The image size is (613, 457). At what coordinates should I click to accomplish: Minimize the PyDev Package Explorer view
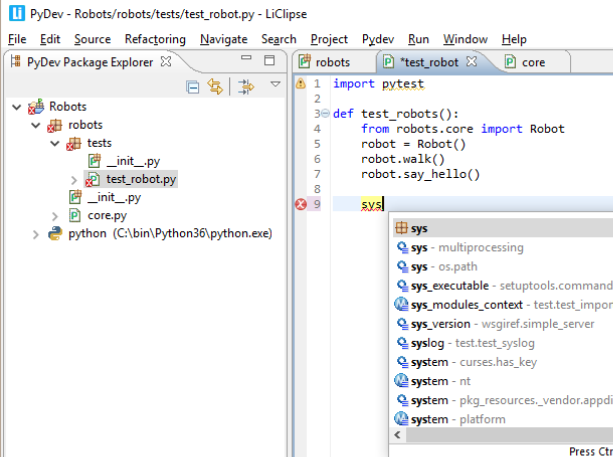[x=246, y=57]
